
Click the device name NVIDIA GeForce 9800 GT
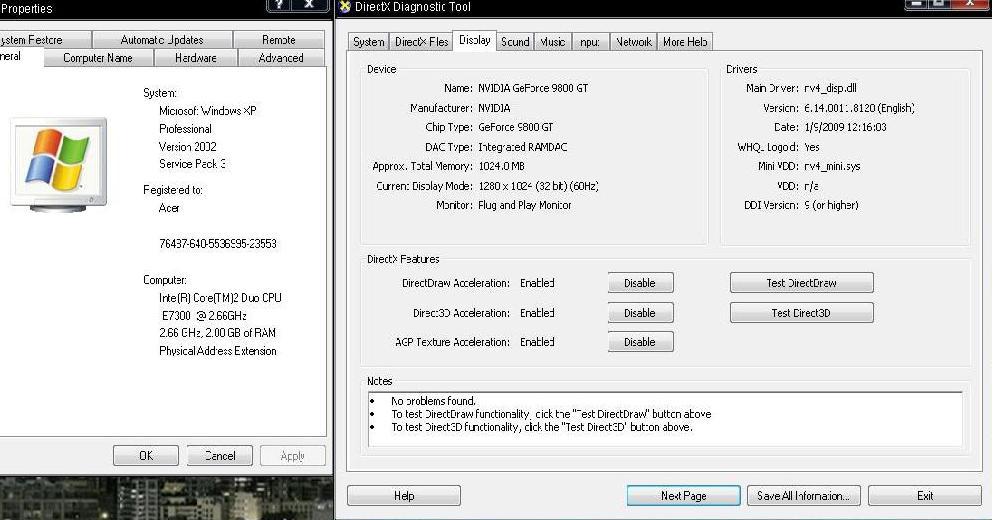coord(533,88)
